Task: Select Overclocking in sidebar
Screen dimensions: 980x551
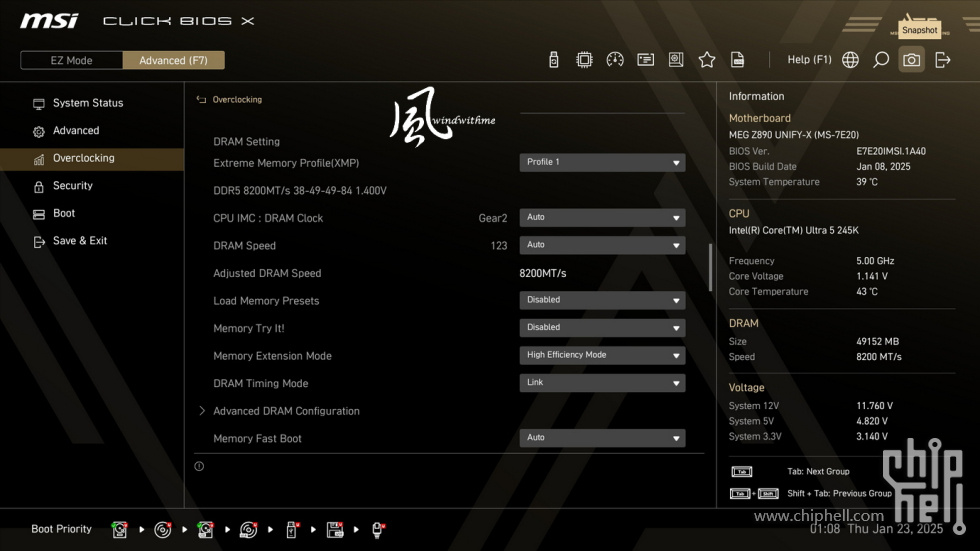Action: (92, 158)
